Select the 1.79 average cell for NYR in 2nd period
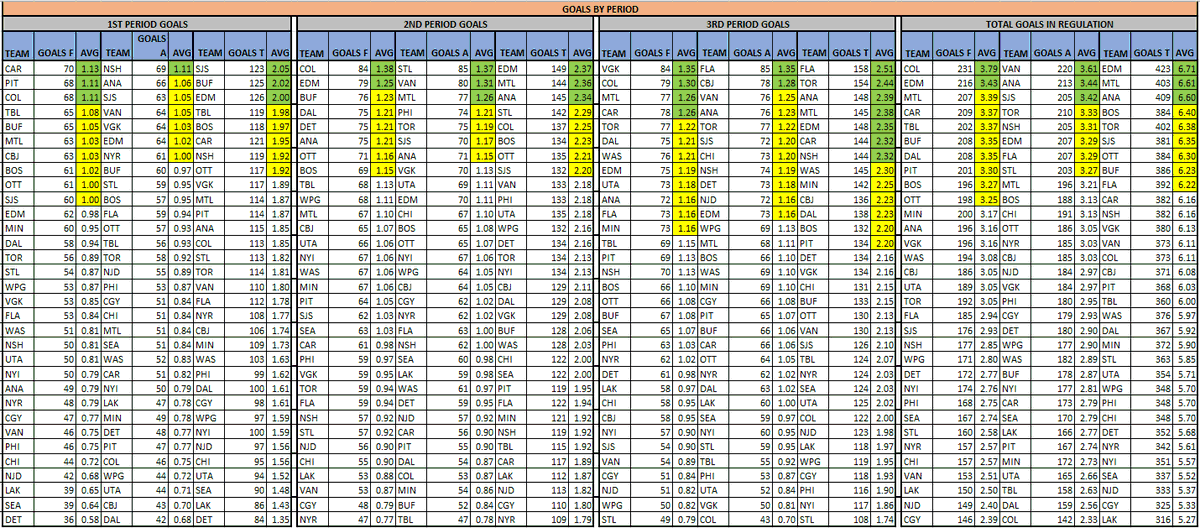This screenshot has height=528, width=1200. point(583,520)
